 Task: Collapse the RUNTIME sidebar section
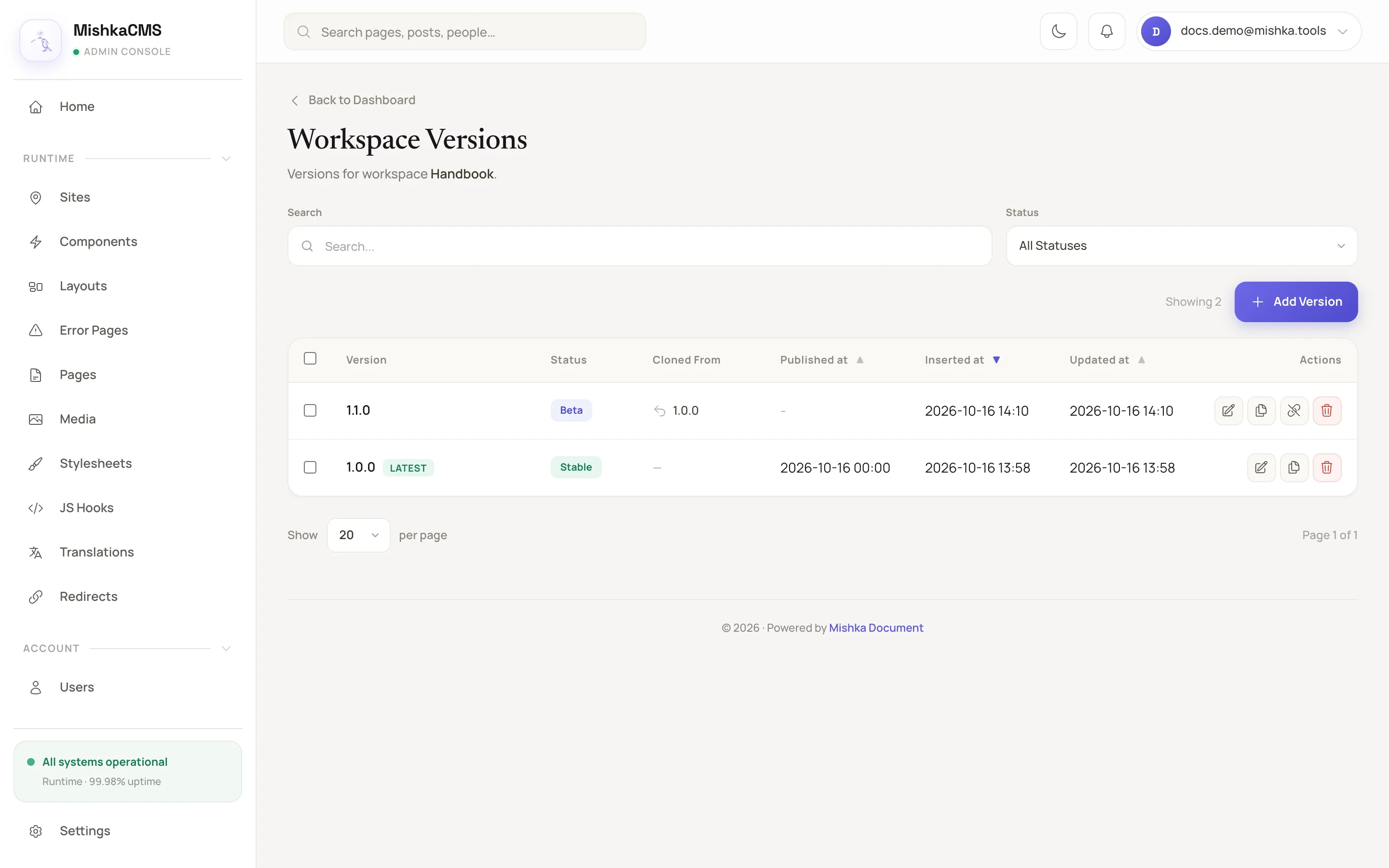[226, 159]
